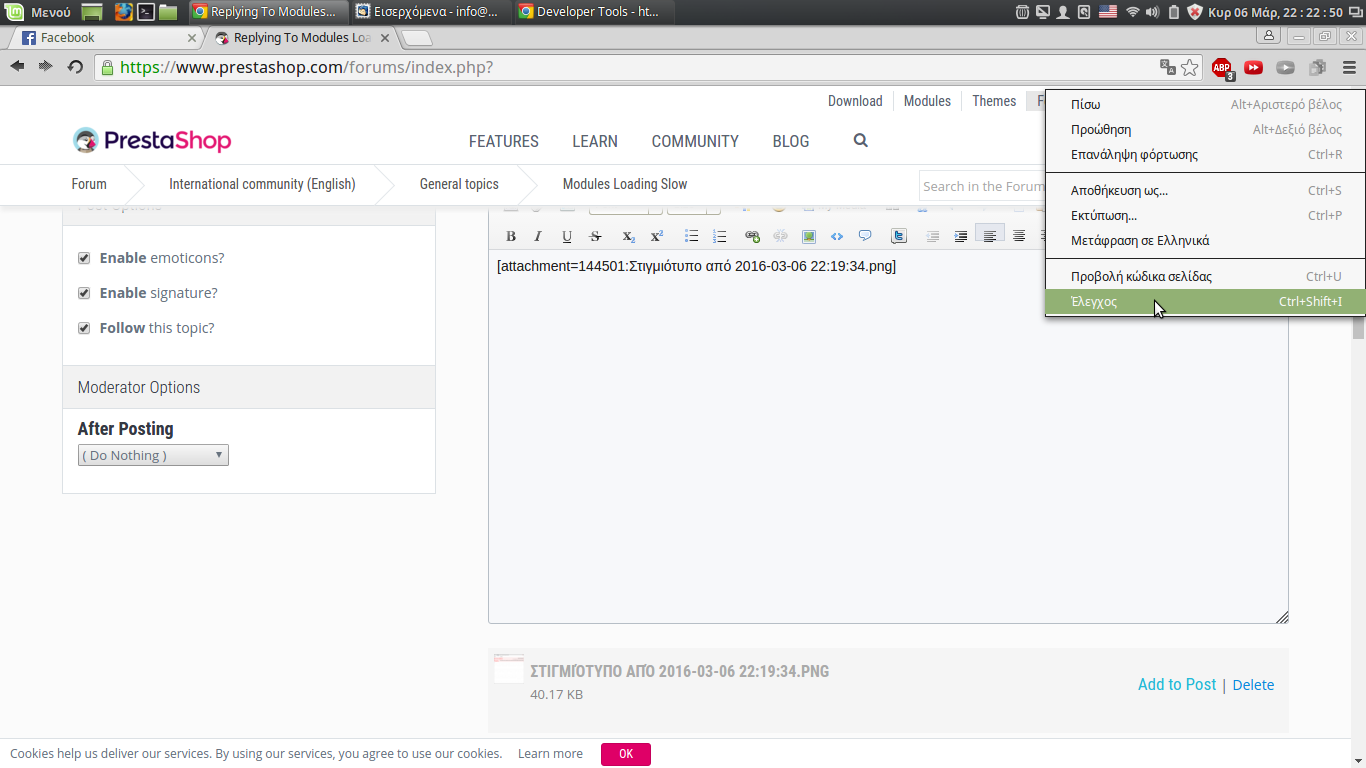Click the Themes top link
Viewport: 1366px width, 768px height.
[994, 101]
